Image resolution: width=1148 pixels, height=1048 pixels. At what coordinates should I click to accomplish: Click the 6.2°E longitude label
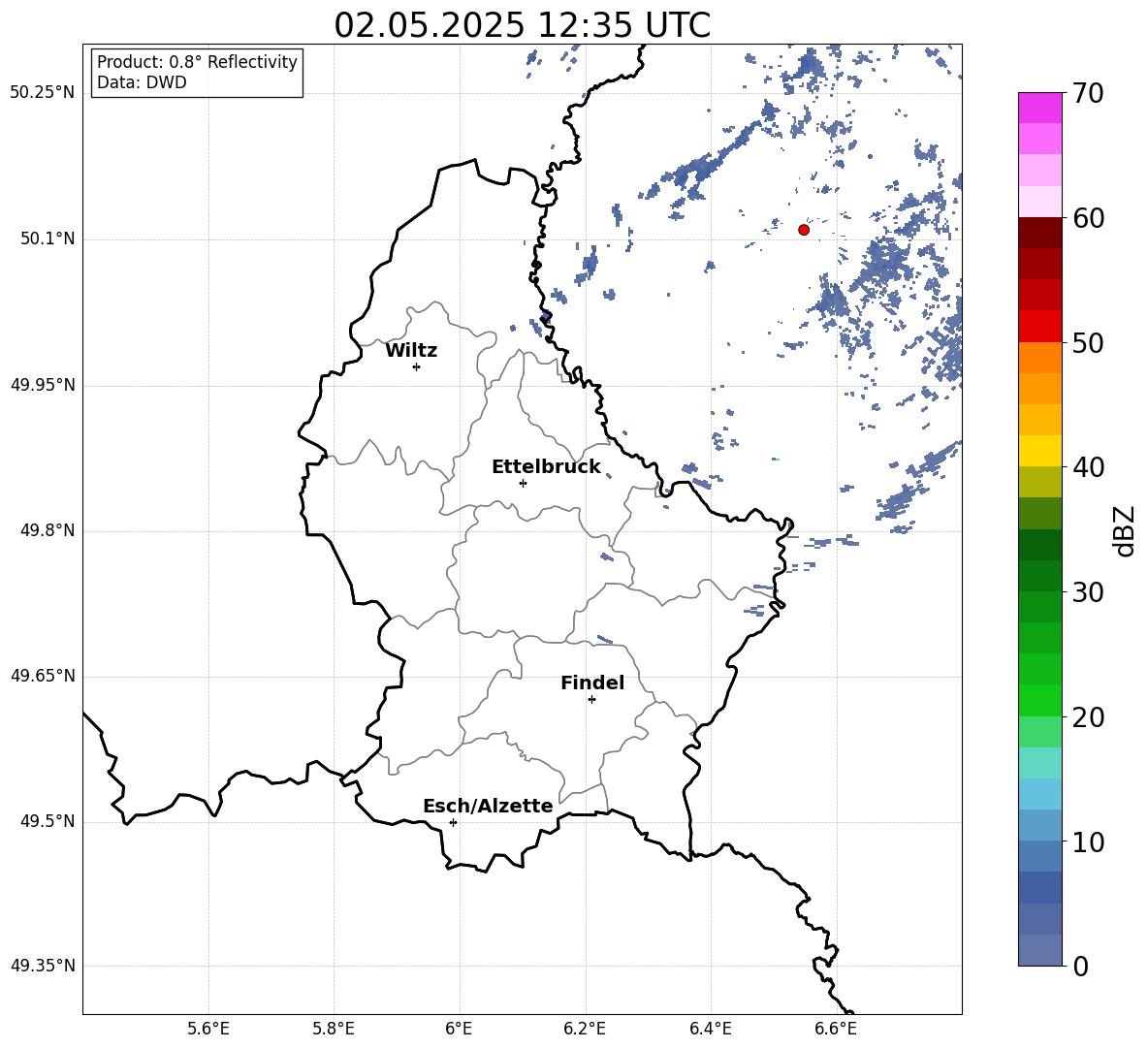[x=585, y=1029]
